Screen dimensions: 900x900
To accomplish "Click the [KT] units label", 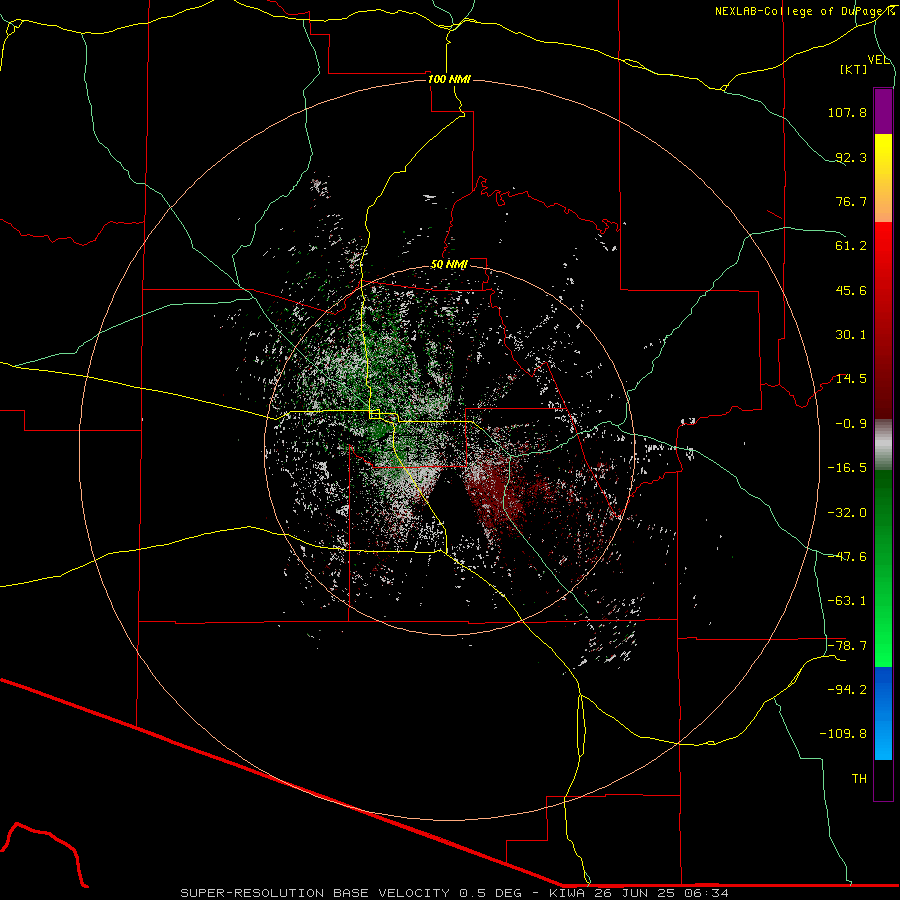I will [854, 69].
